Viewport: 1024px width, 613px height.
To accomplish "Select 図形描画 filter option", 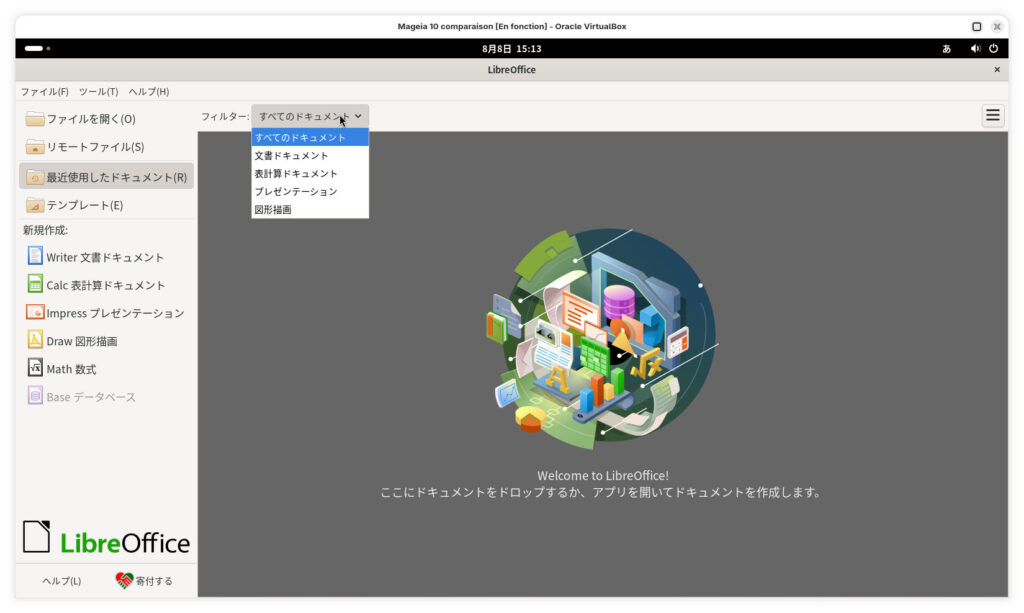I will tap(310, 210).
